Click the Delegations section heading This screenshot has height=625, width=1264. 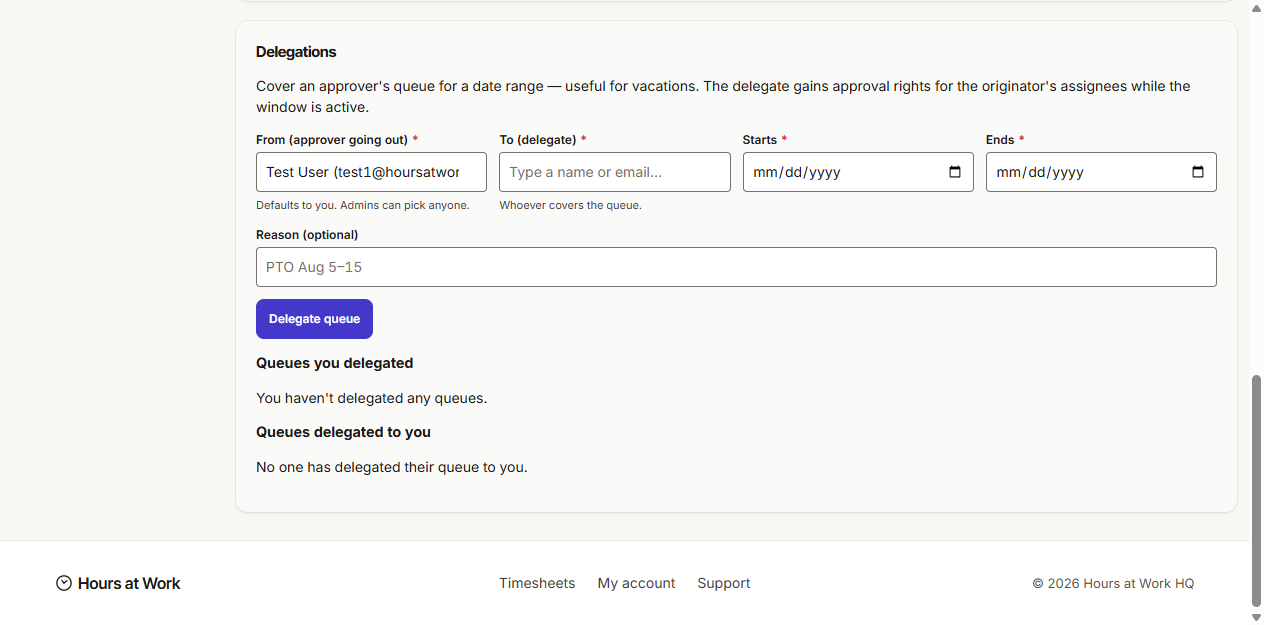click(x=296, y=52)
